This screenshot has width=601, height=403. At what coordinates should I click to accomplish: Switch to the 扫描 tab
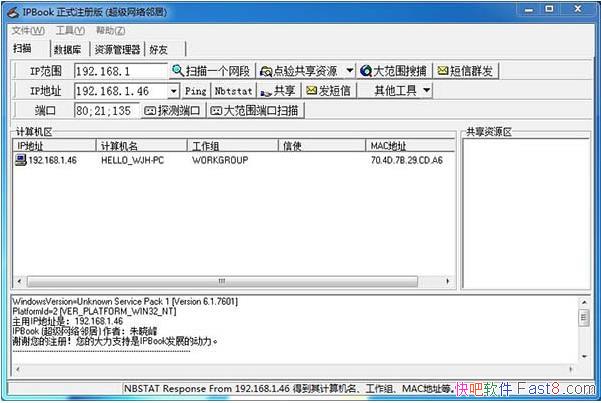click(x=22, y=49)
